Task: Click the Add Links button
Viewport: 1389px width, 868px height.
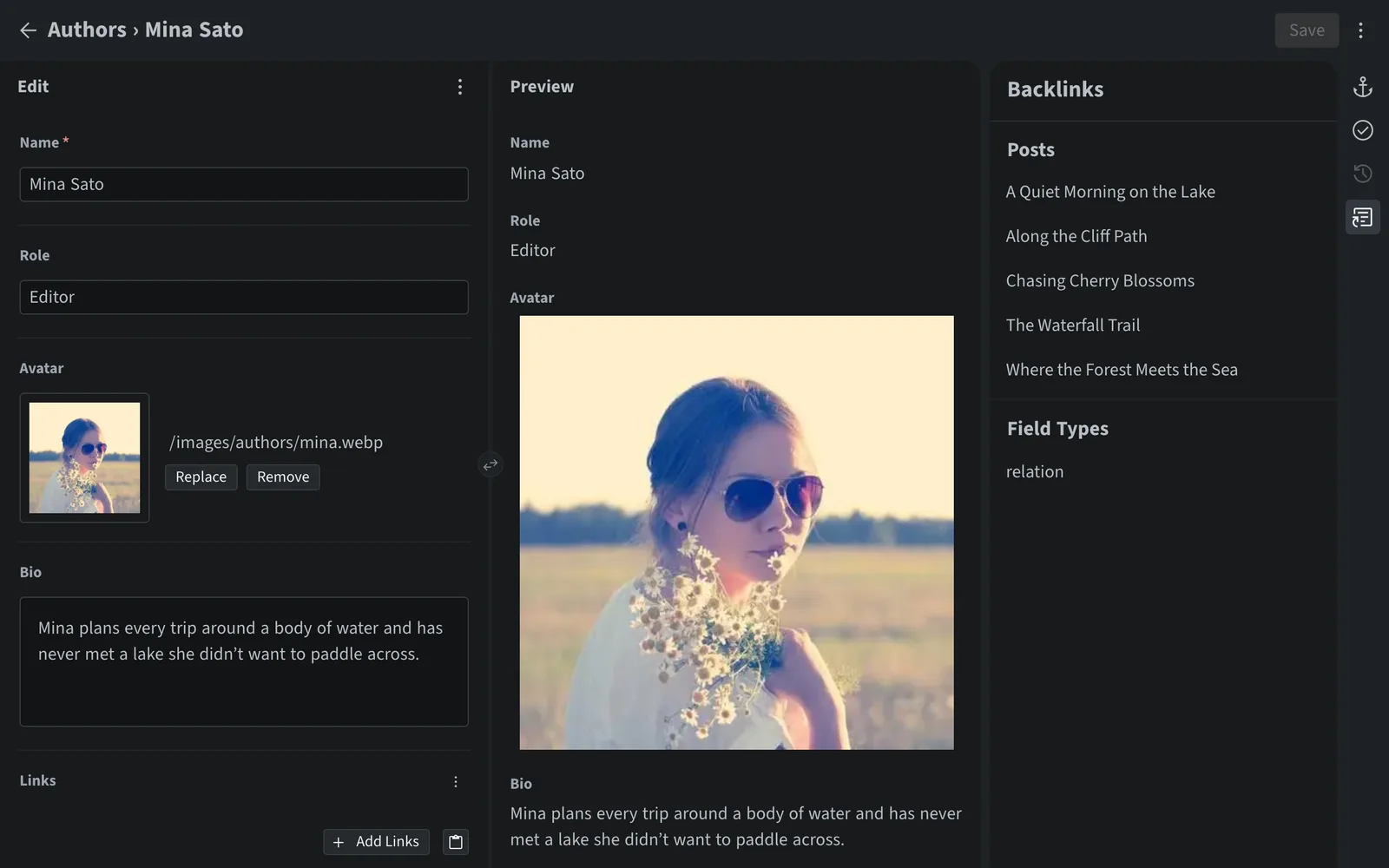Action: tap(376, 841)
